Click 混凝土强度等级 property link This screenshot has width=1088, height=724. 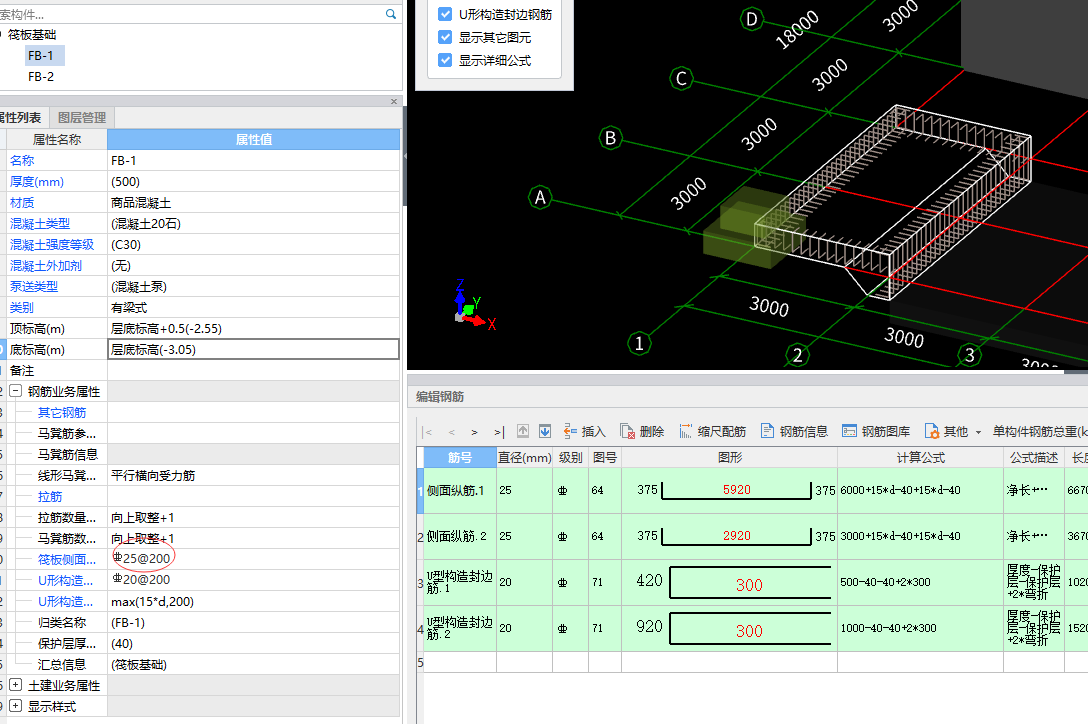tap(51, 244)
